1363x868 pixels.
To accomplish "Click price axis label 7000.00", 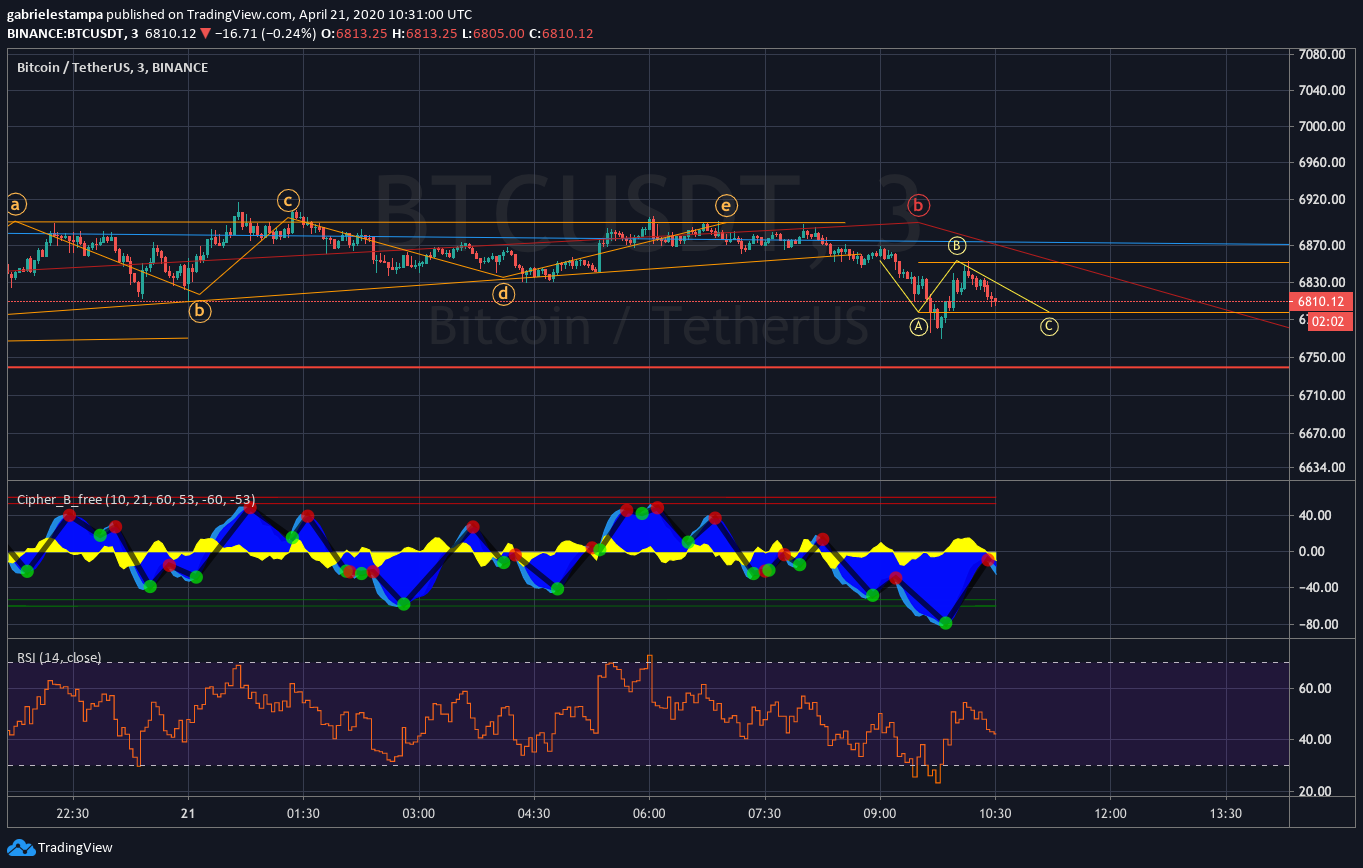I will point(1321,127).
